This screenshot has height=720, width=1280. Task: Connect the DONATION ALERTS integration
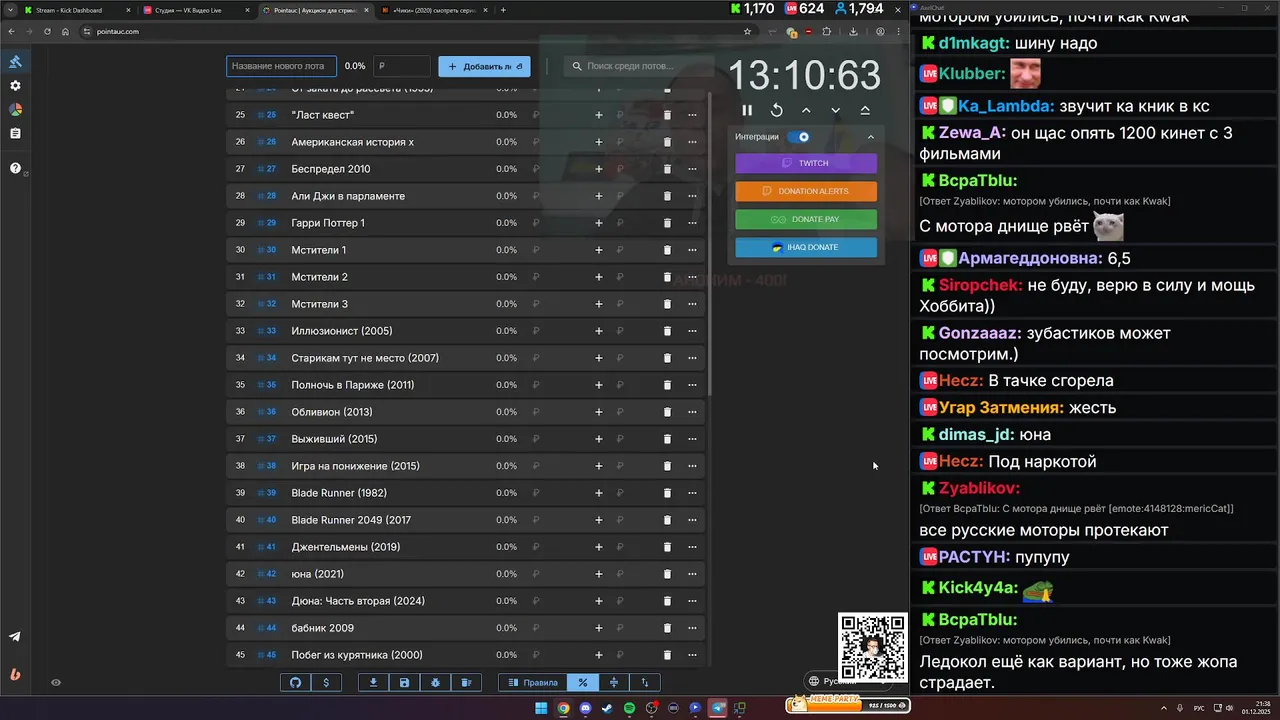click(x=806, y=191)
